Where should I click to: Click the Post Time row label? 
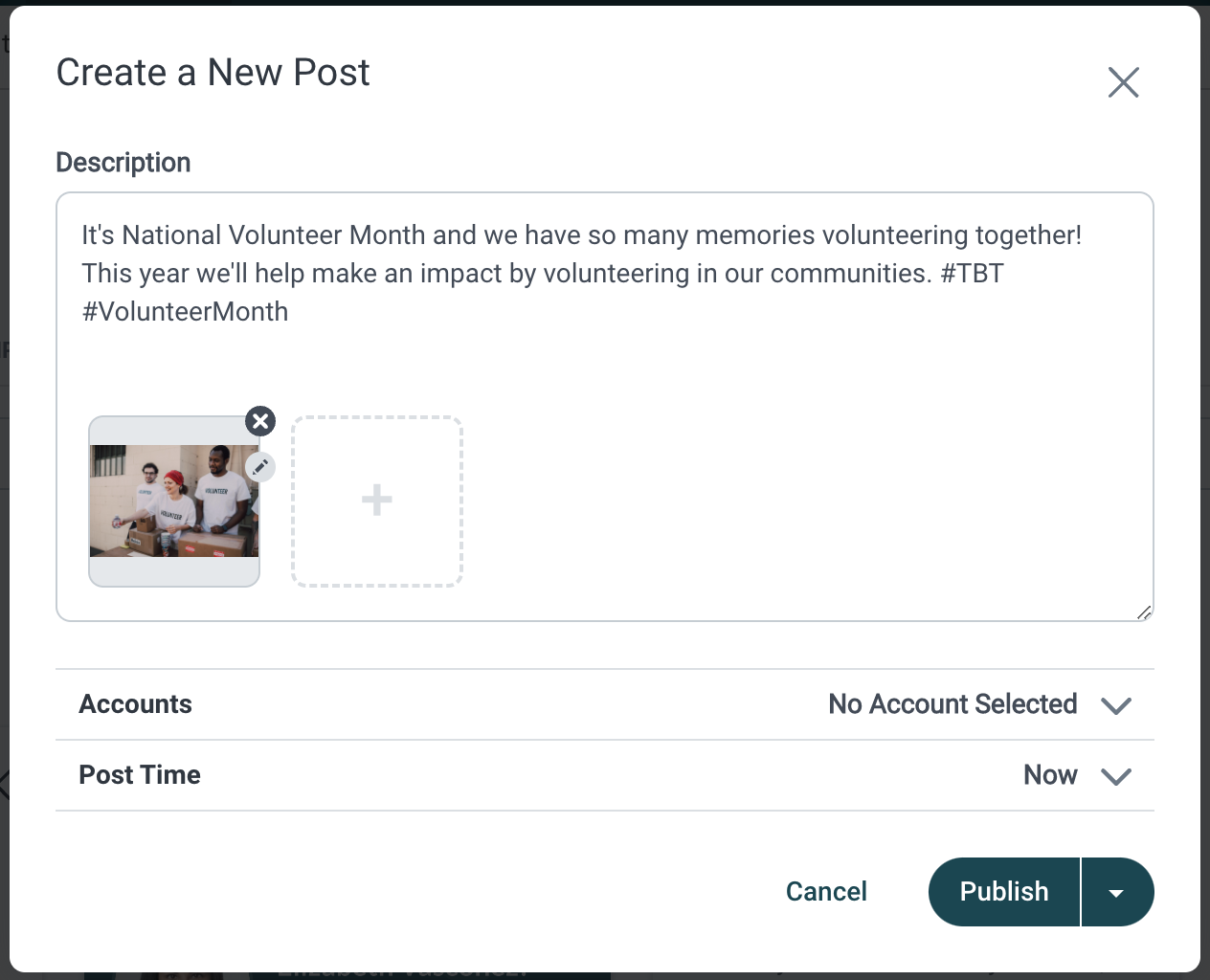point(140,775)
